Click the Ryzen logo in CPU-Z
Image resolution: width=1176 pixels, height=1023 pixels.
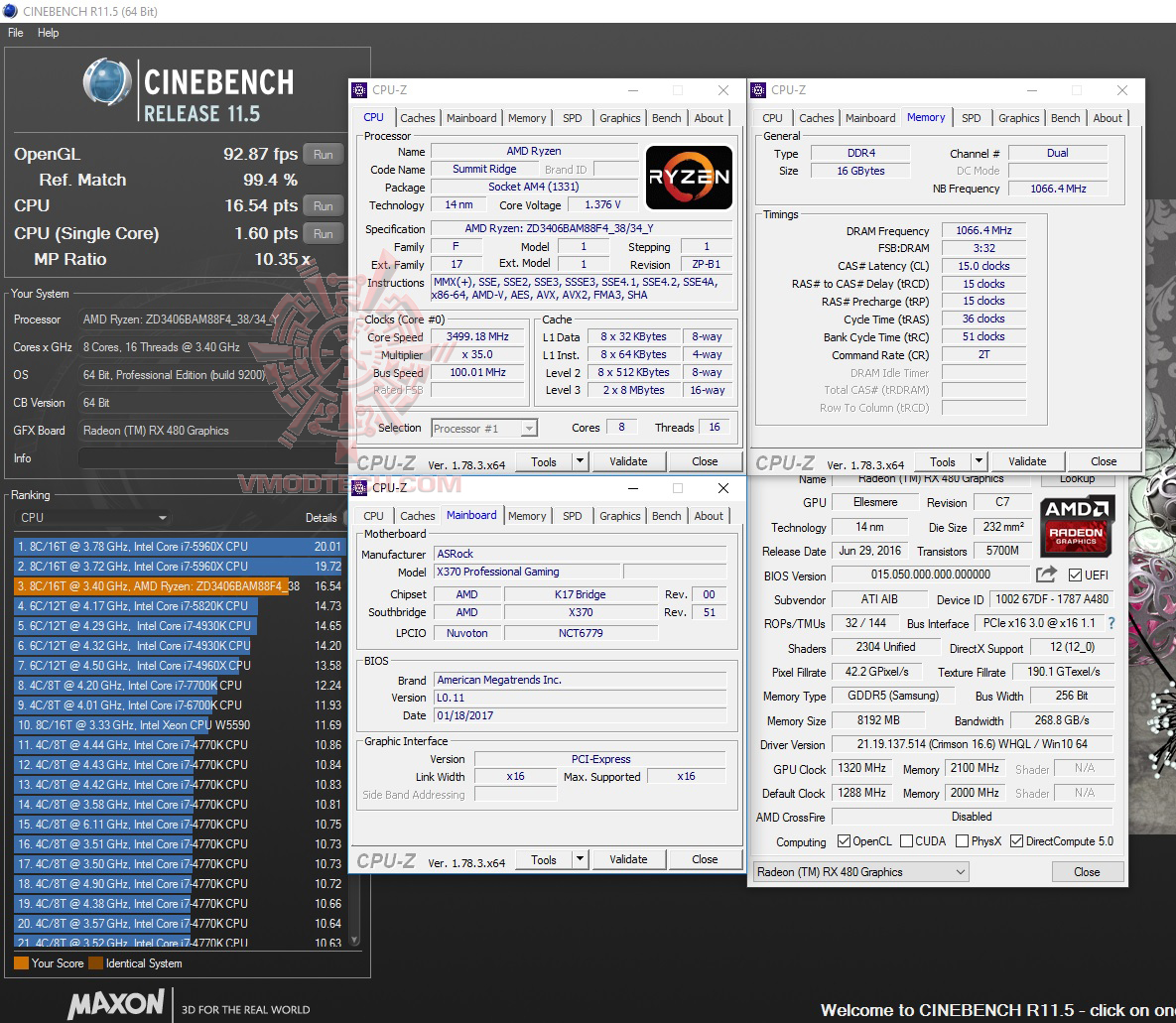[689, 177]
